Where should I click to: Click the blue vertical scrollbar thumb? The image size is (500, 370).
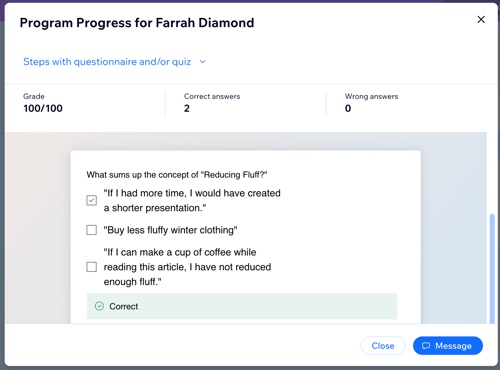492,268
